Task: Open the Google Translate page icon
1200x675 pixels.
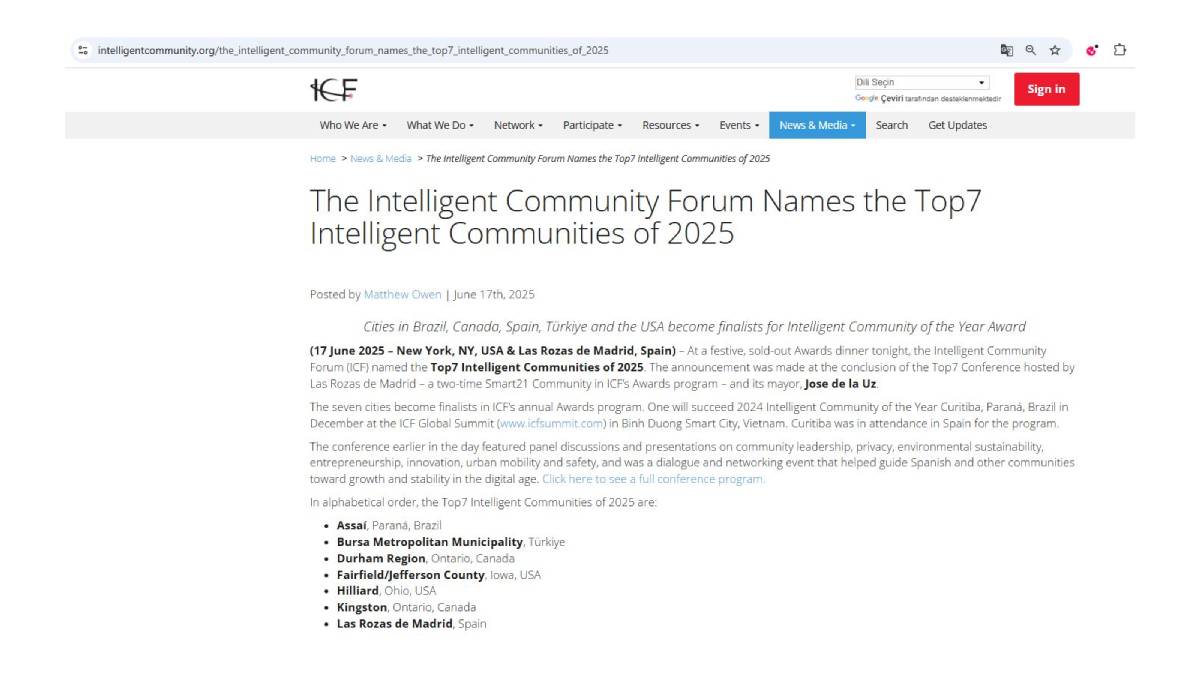Action: (x=1006, y=50)
